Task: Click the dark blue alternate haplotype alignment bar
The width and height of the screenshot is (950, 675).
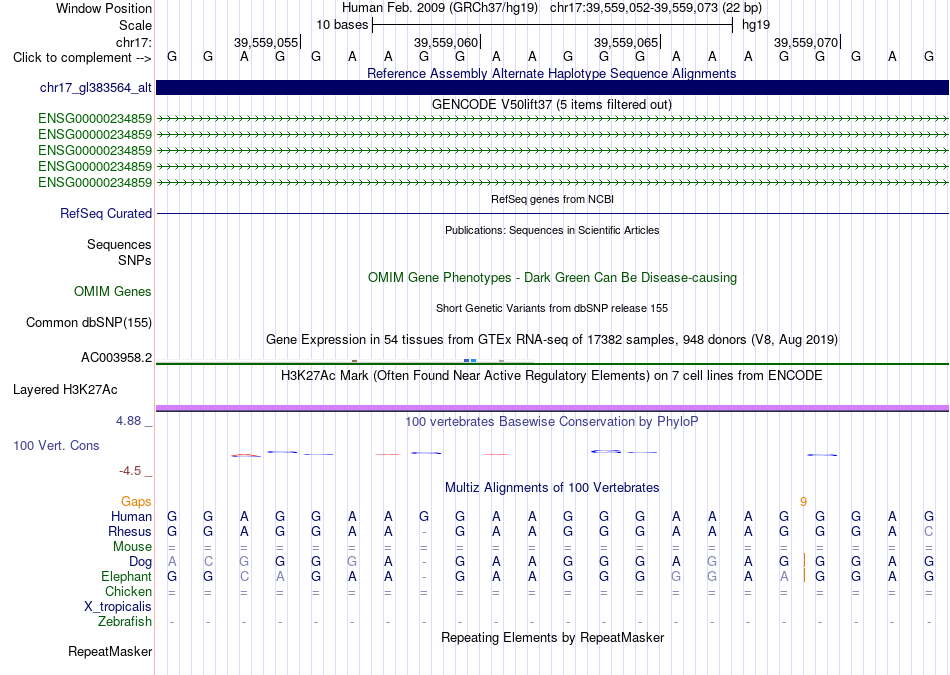Action: (553, 88)
